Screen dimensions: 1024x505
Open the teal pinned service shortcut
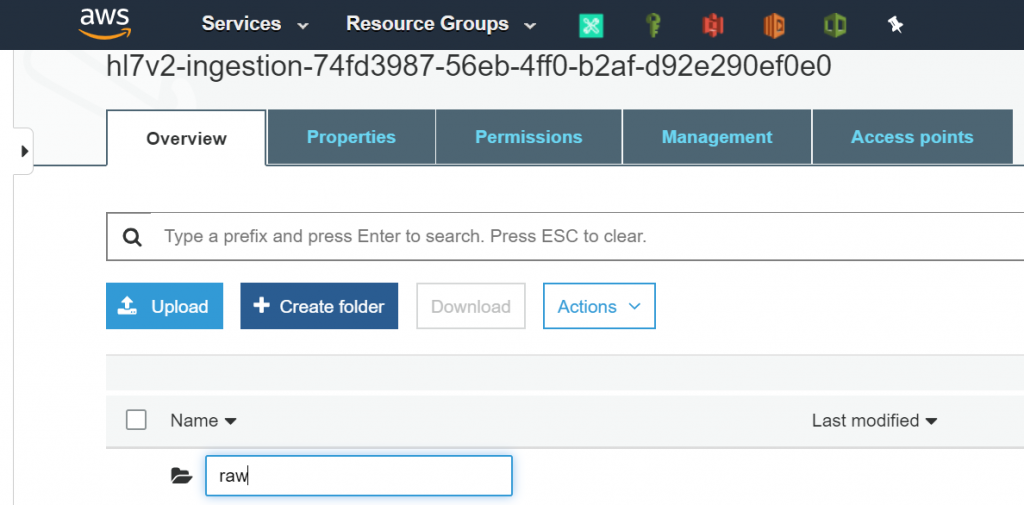click(591, 25)
